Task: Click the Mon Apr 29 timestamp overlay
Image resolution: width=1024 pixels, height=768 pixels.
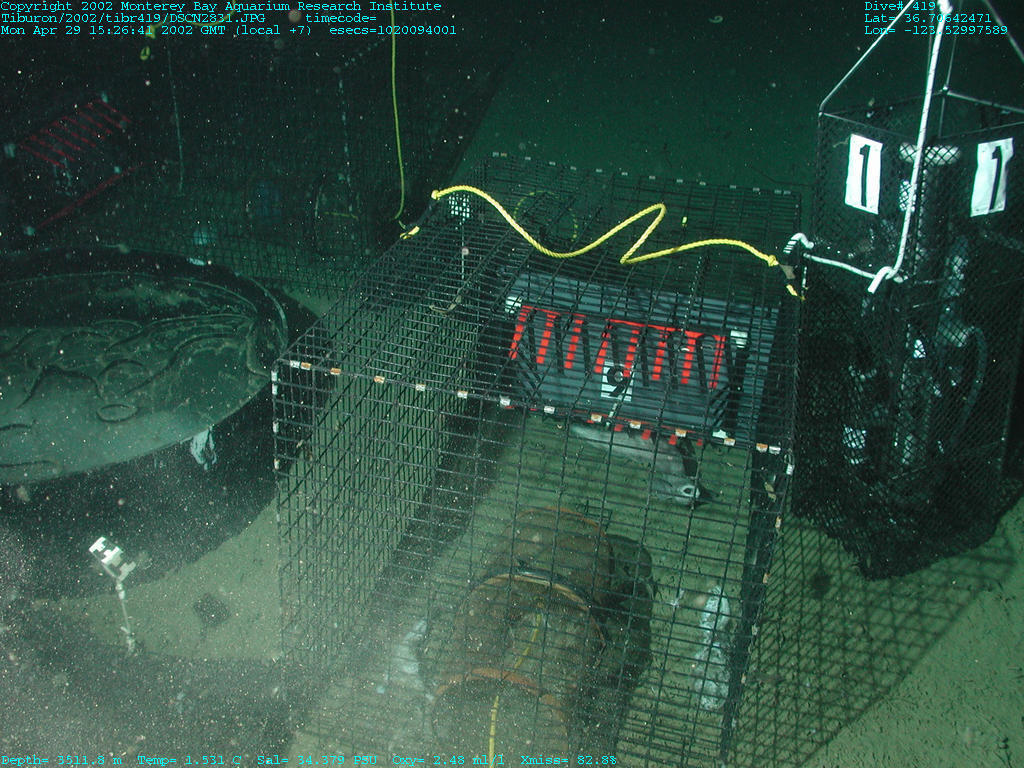Action: [x=157, y=30]
